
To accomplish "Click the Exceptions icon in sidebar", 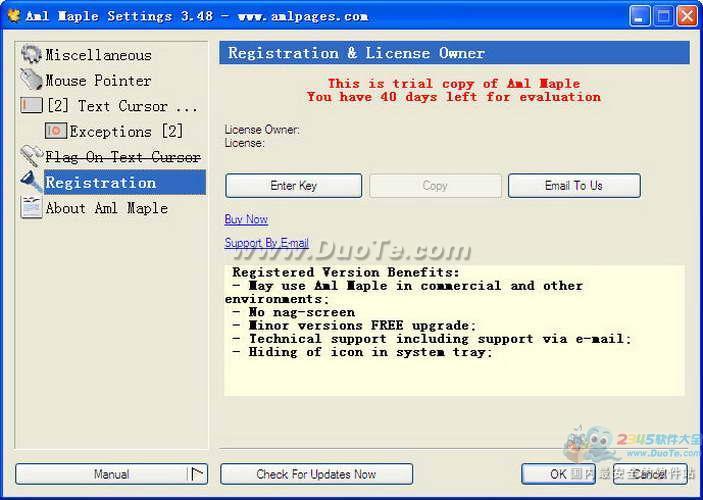I will pyautogui.click(x=56, y=131).
